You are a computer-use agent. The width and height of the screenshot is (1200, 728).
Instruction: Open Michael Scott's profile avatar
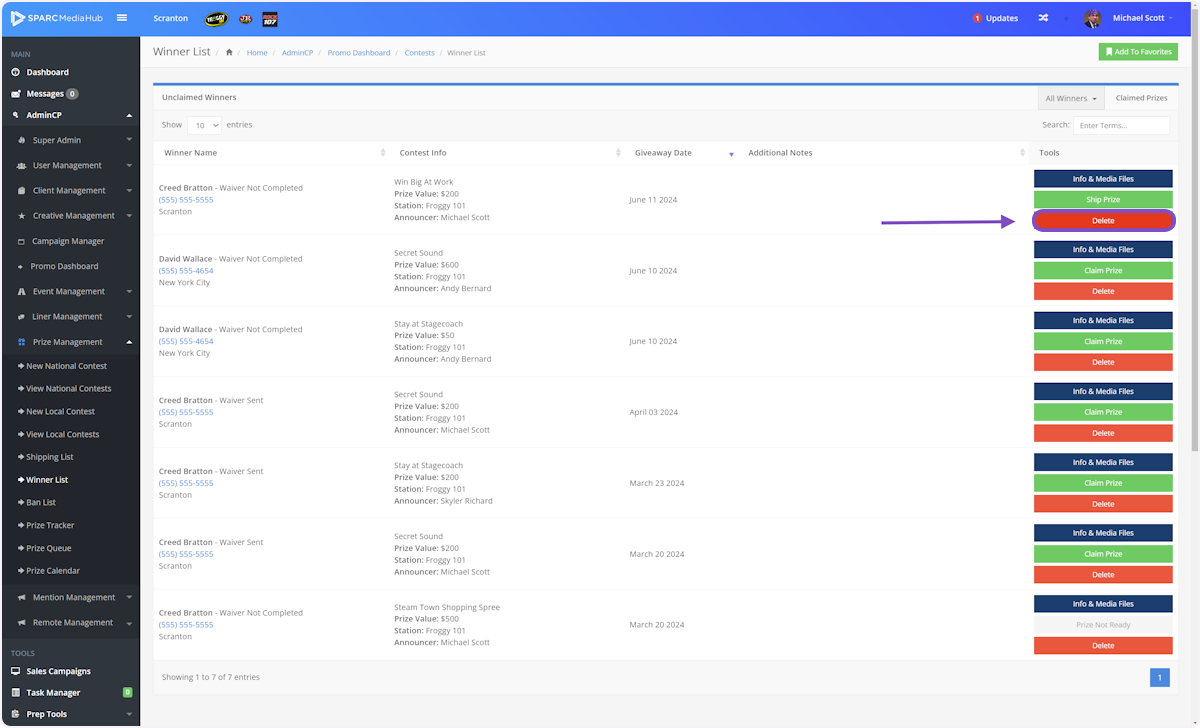(1092, 18)
